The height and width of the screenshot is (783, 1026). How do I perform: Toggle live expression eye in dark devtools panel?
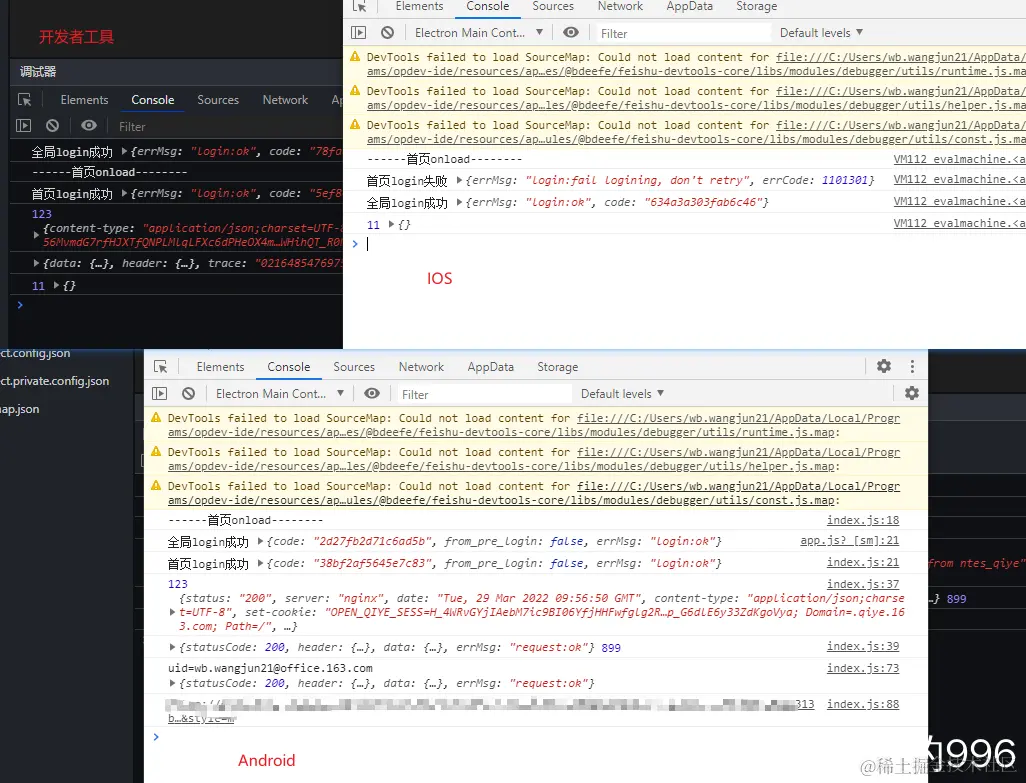coord(89,125)
